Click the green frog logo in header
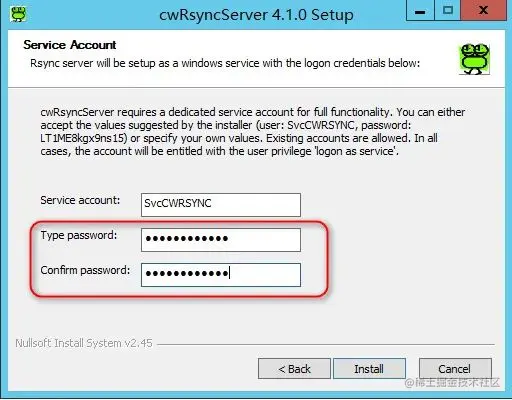 [474, 59]
